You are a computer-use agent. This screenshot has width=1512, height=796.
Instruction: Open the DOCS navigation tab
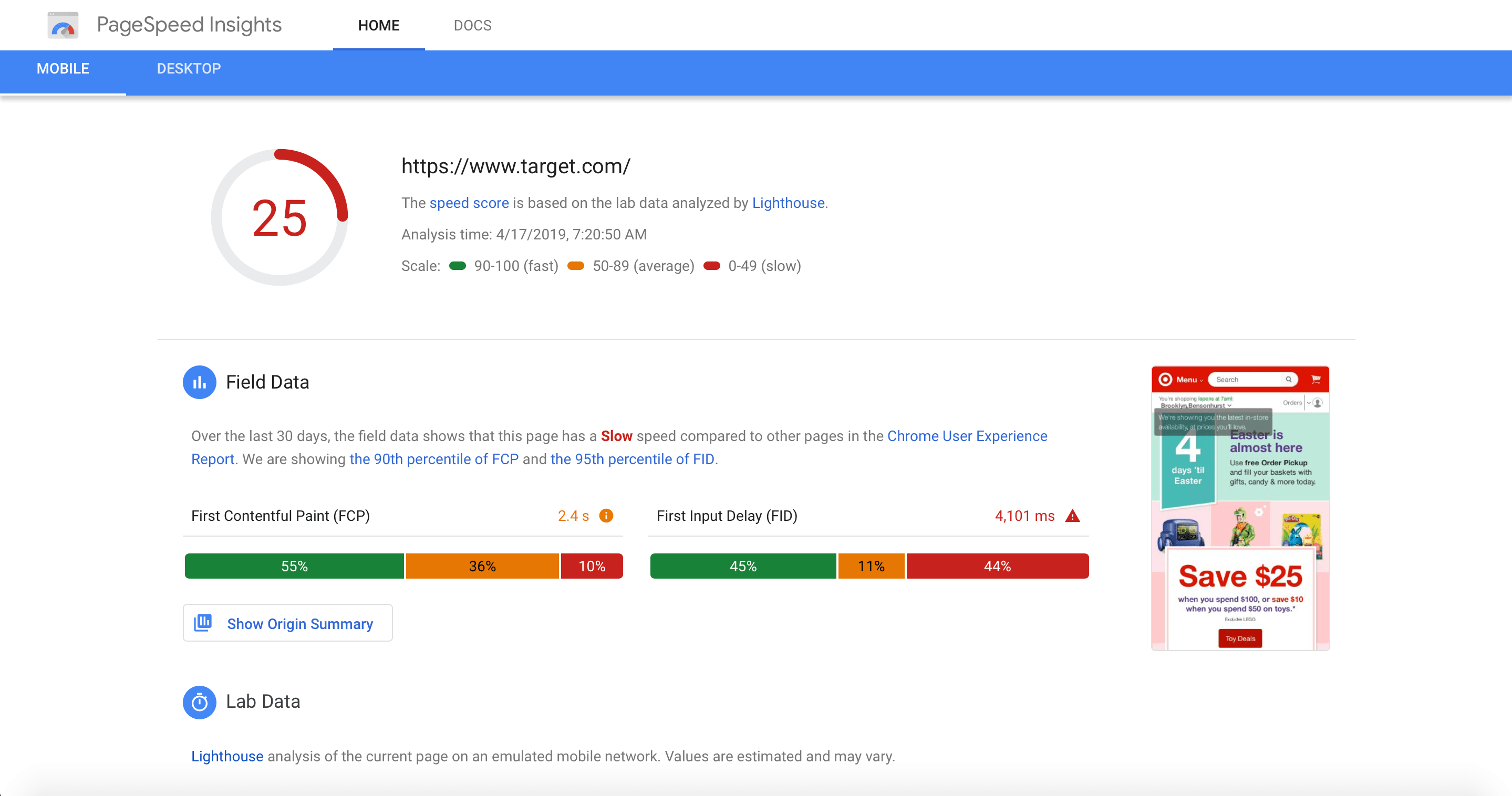coord(472,25)
